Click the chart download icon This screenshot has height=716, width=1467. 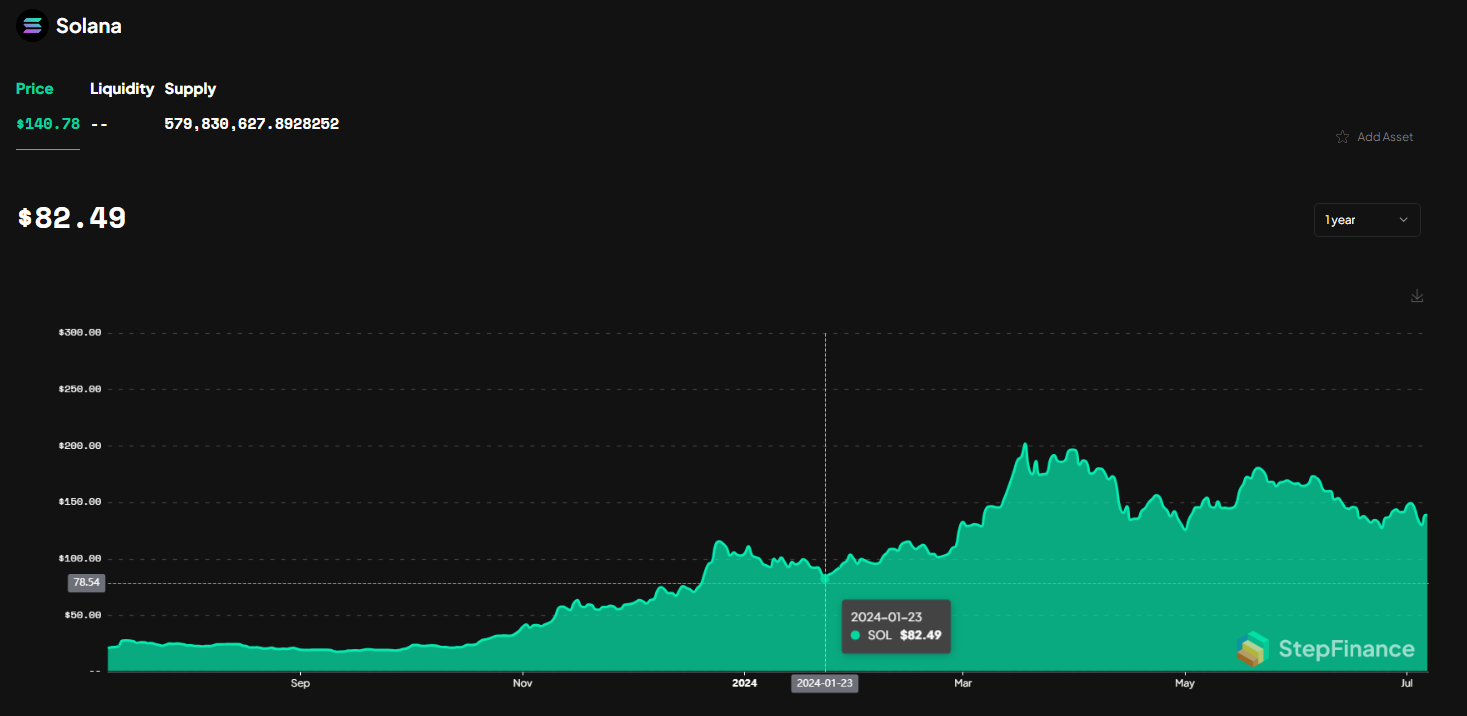(x=1417, y=296)
